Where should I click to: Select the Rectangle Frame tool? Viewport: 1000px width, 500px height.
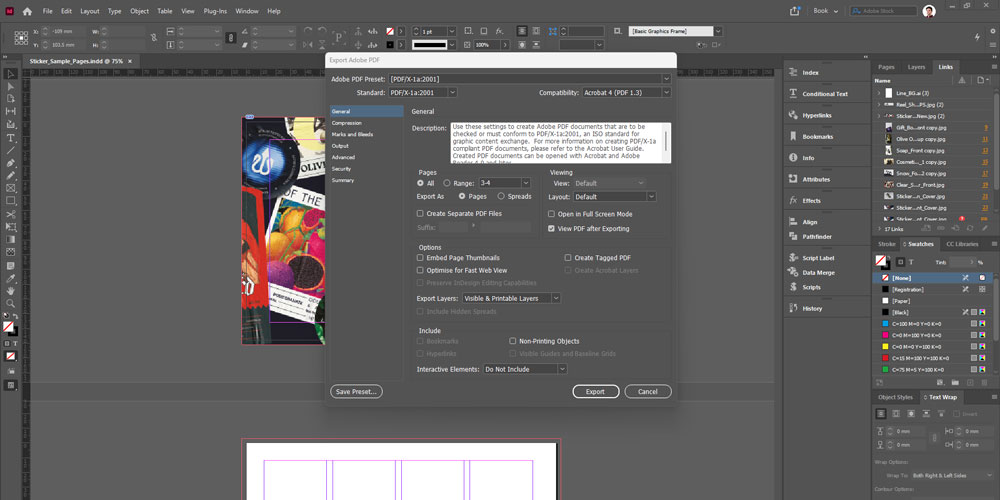click(11, 188)
